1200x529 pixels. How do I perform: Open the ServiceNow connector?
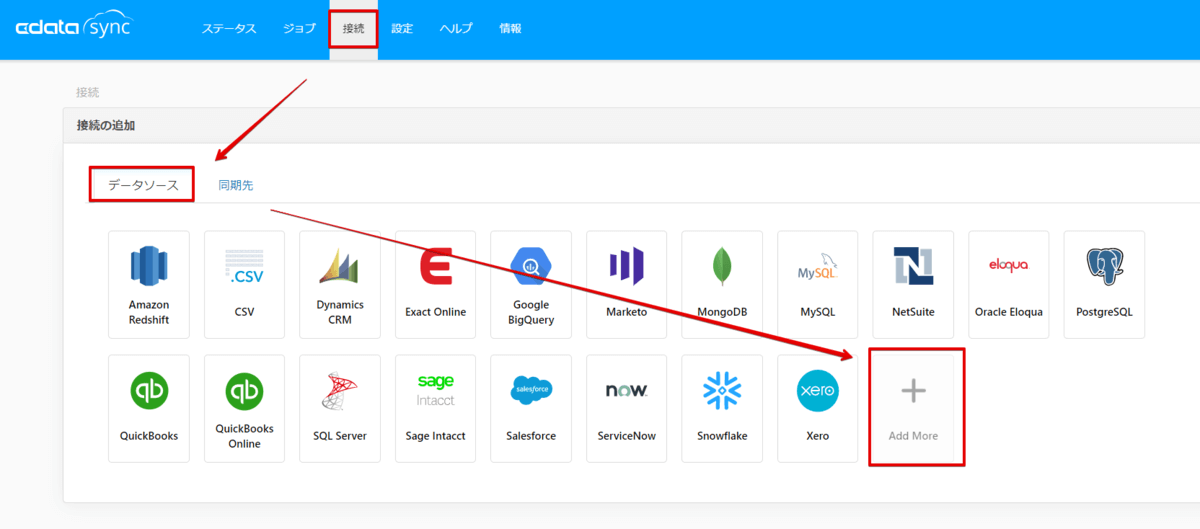(x=626, y=408)
